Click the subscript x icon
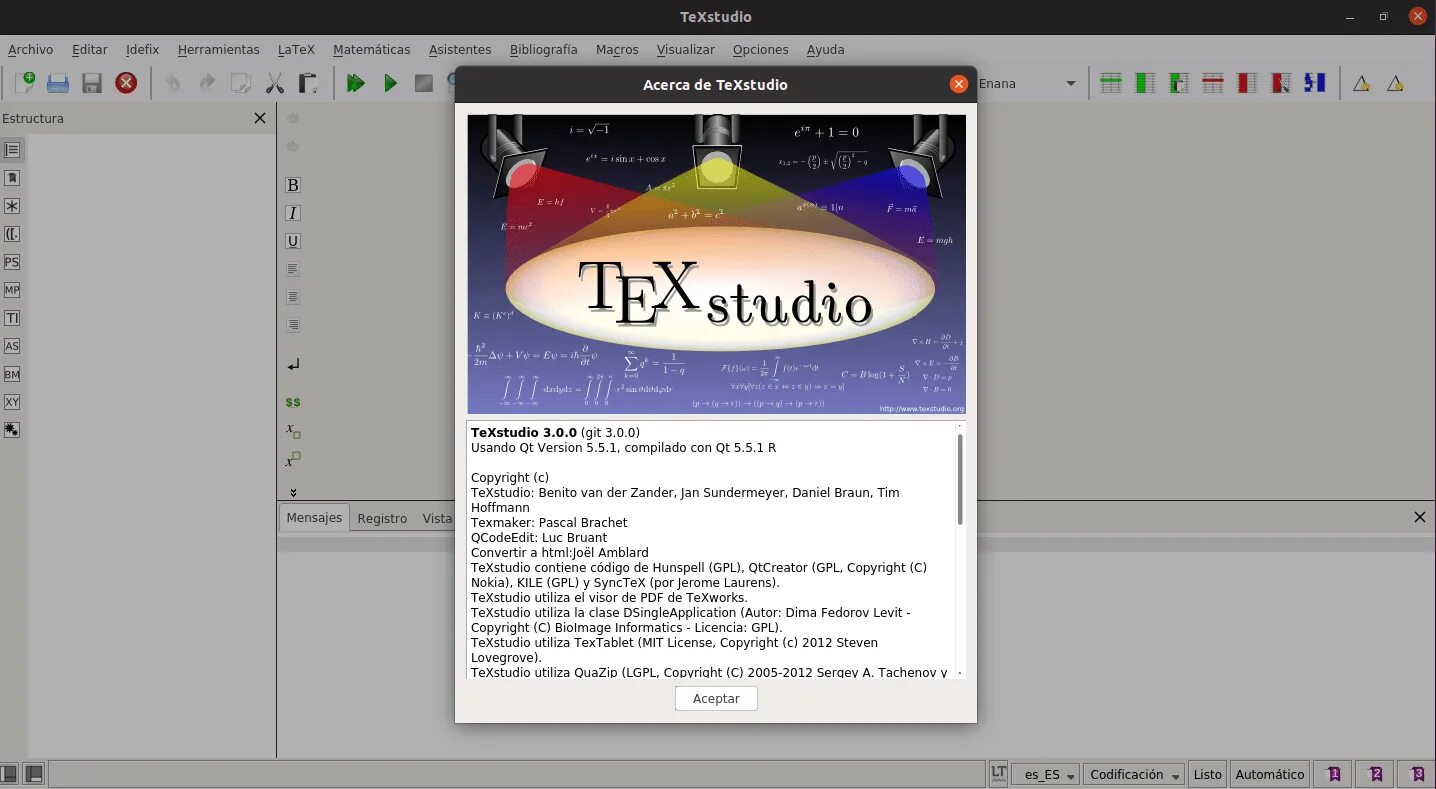Image resolution: width=1436 pixels, height=789 pixels. coord(293,431)
